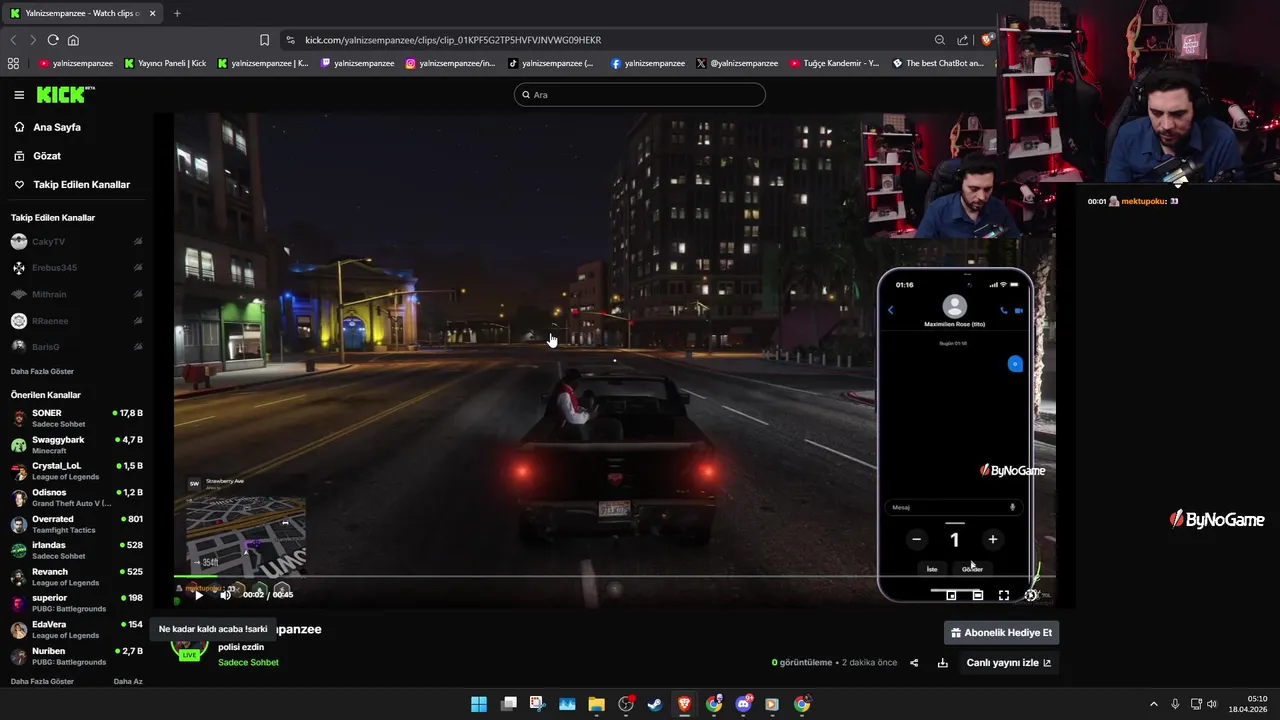1280x720 pixels.
Task: Open the yalnizsempanzee Instagram bookmark
Action: 450,63
